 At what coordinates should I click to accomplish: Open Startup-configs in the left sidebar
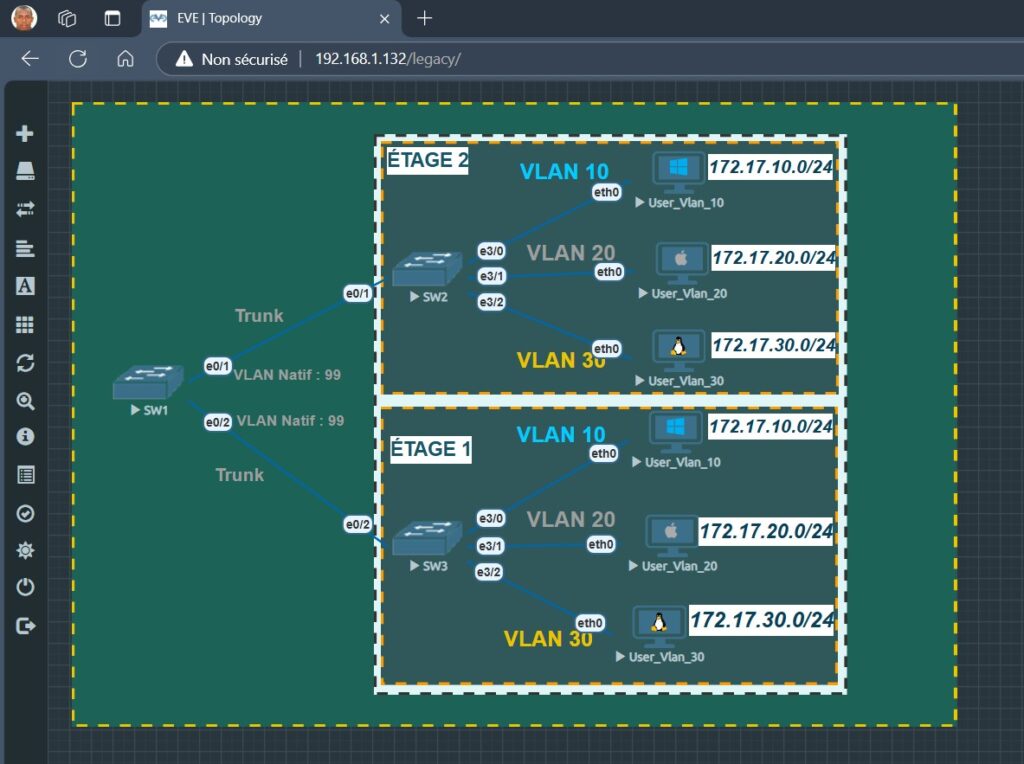[25, 248]
